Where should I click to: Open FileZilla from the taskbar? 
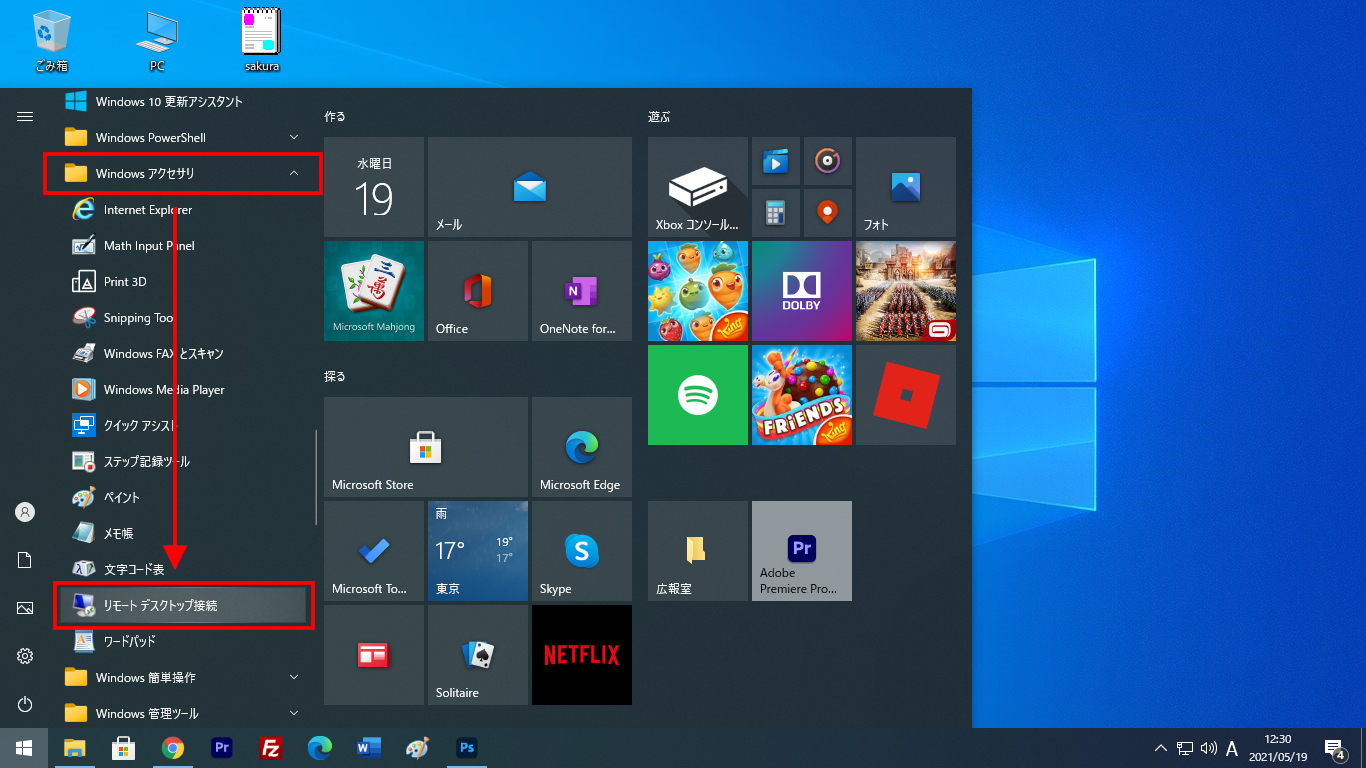(270, 748)
